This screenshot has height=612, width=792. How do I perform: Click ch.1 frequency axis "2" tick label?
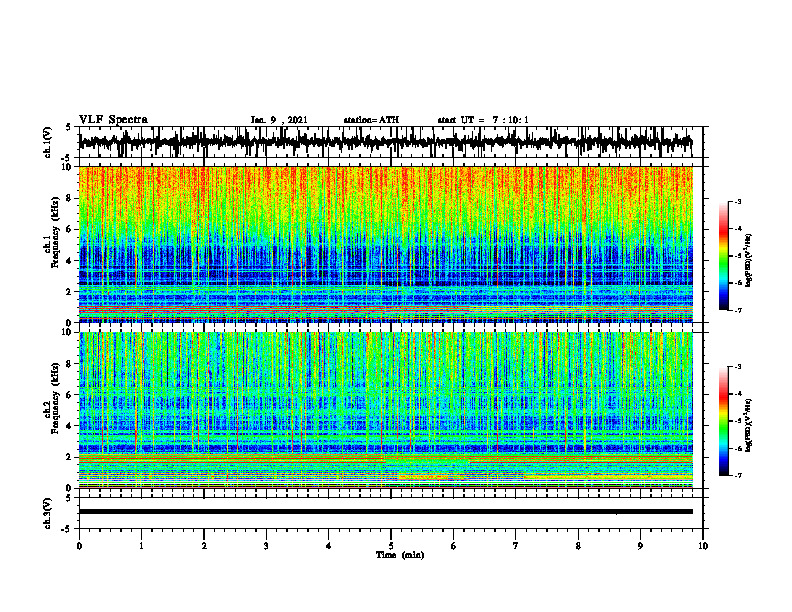tap(69, 291)
